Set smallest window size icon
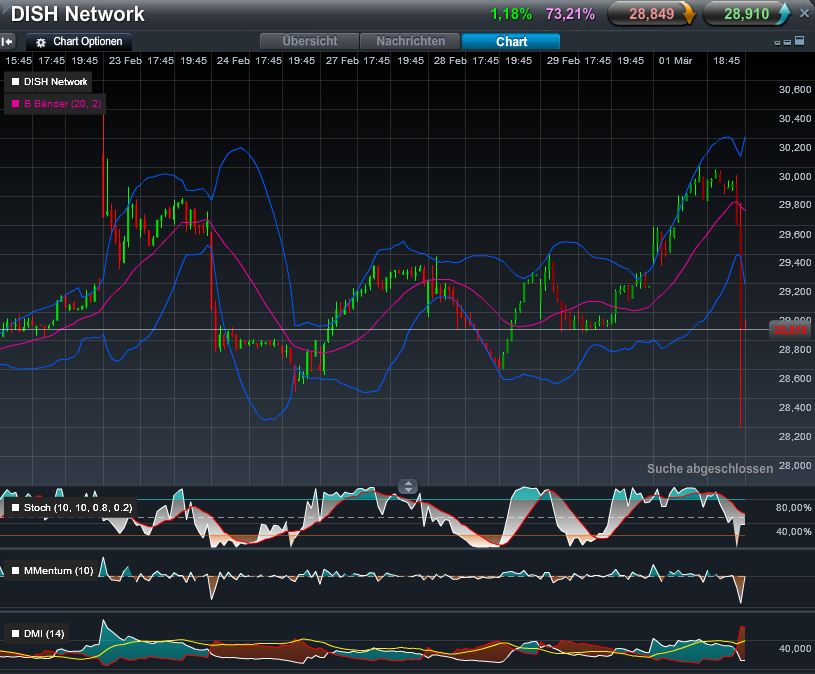The width and height of the screenshot is (815, 674). tap(777, 43)
